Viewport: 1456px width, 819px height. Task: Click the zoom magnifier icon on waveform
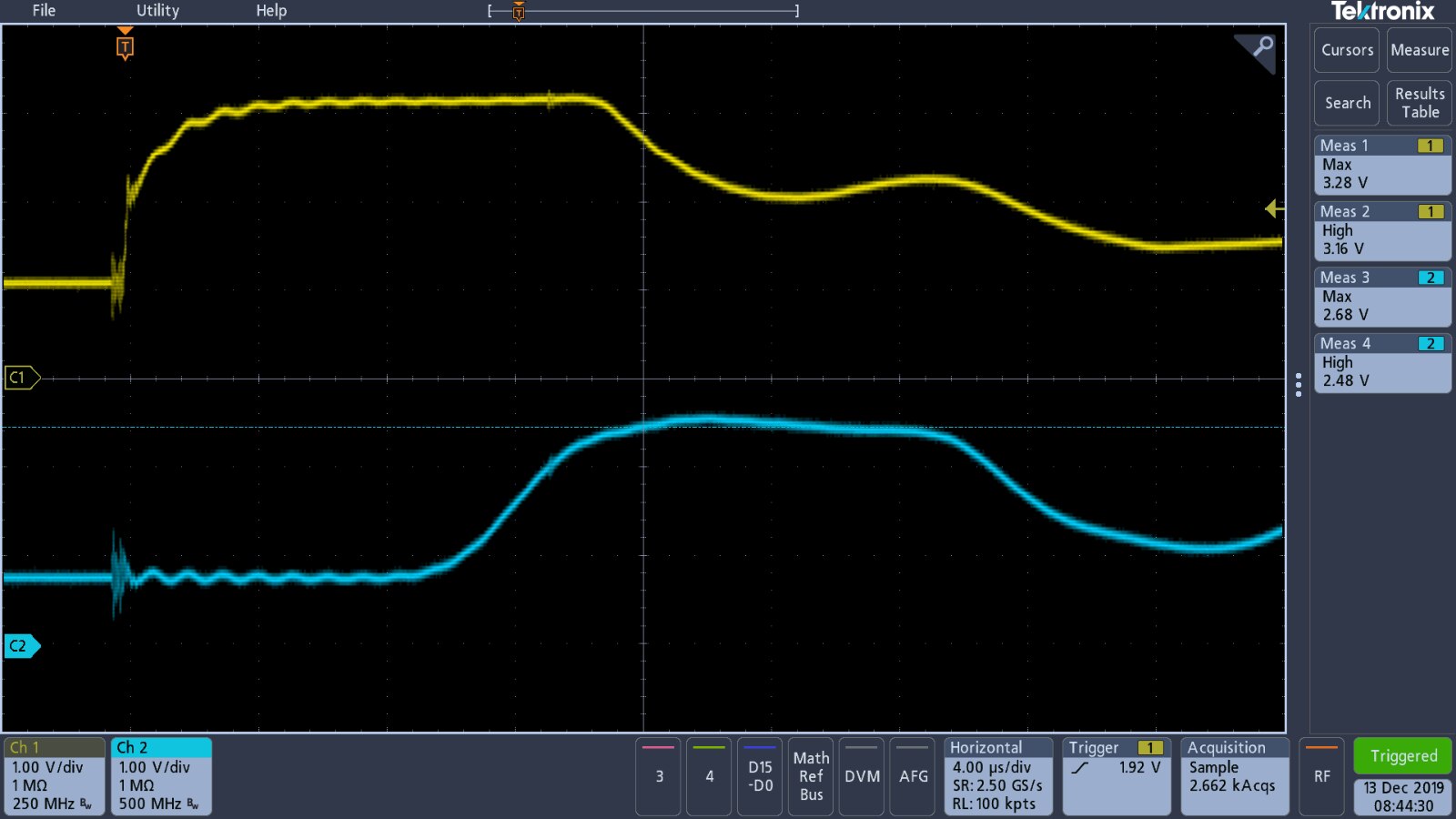click(x=1260, y=47)
